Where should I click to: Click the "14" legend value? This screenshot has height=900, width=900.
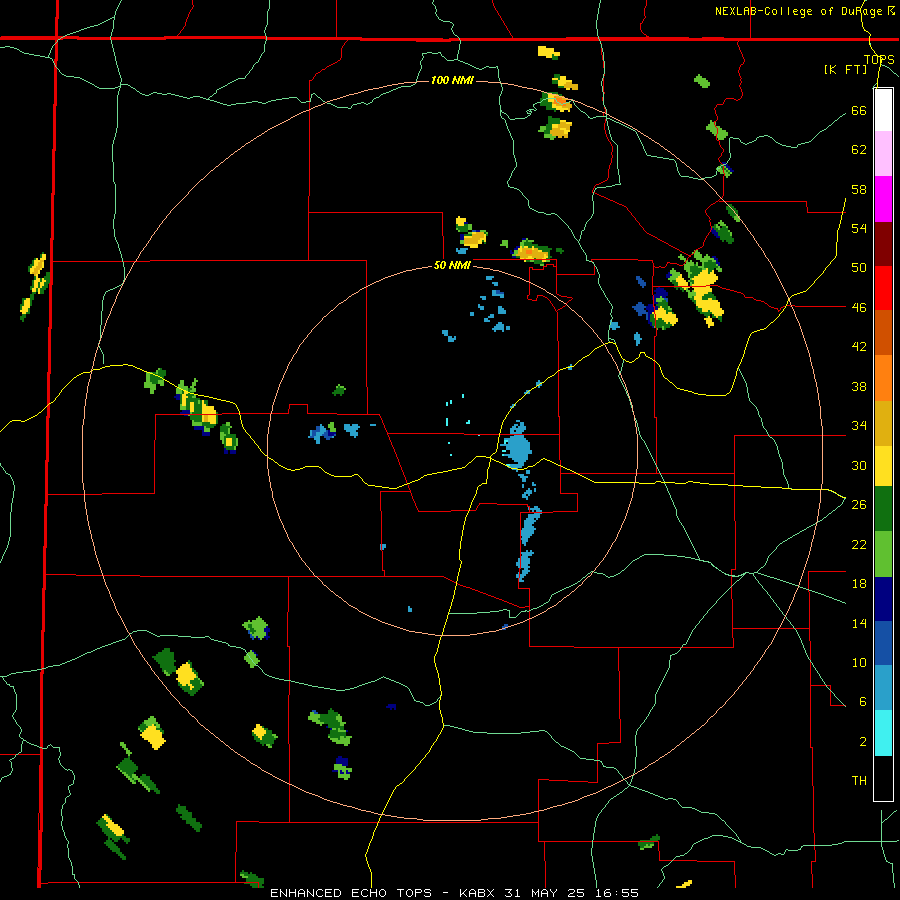tap(859, 623)
